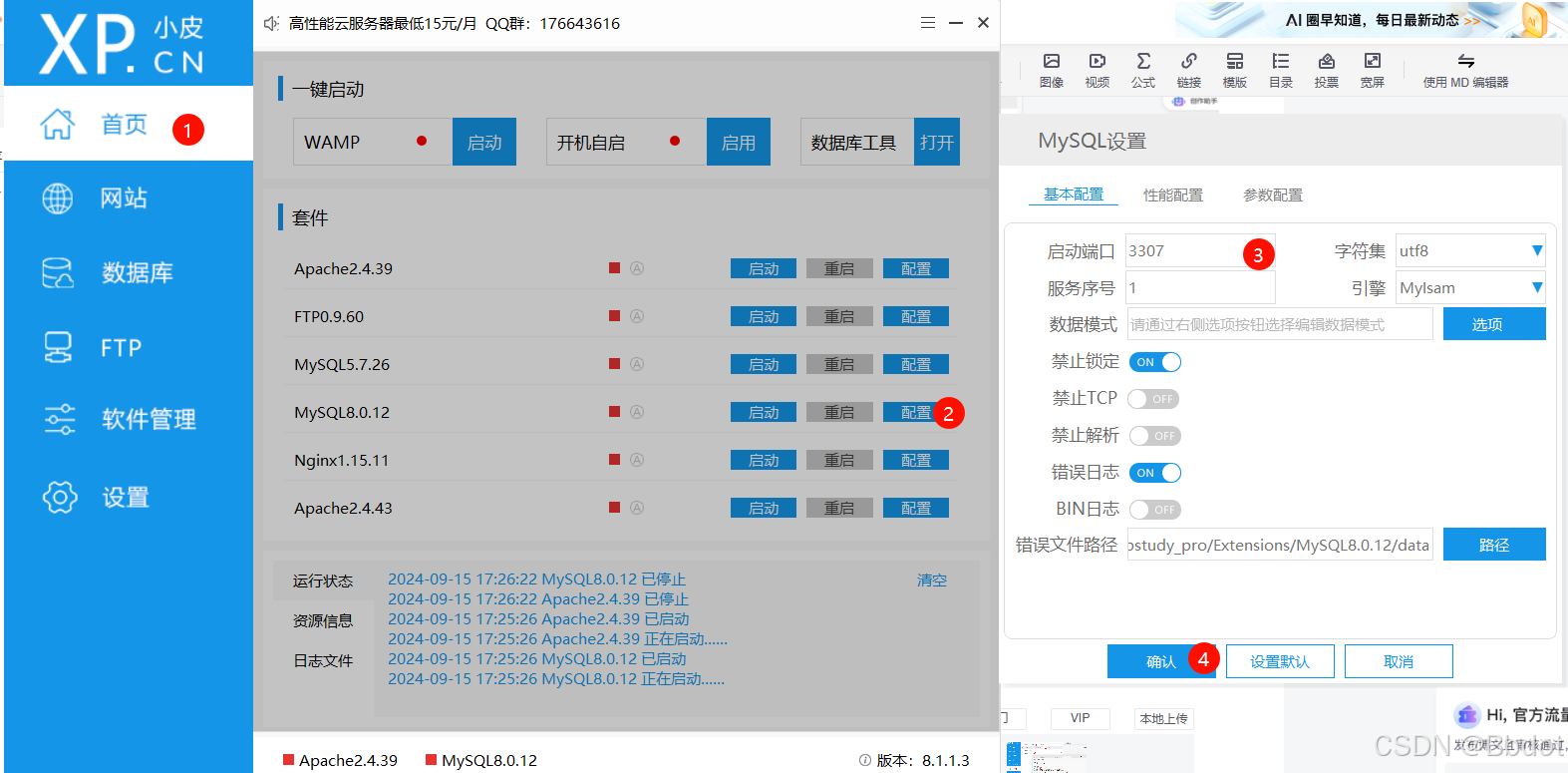The width and height of the screenshot is (1568, 773).
Task: Switch to 参数配置 tab
Action: pos(1273,194)
